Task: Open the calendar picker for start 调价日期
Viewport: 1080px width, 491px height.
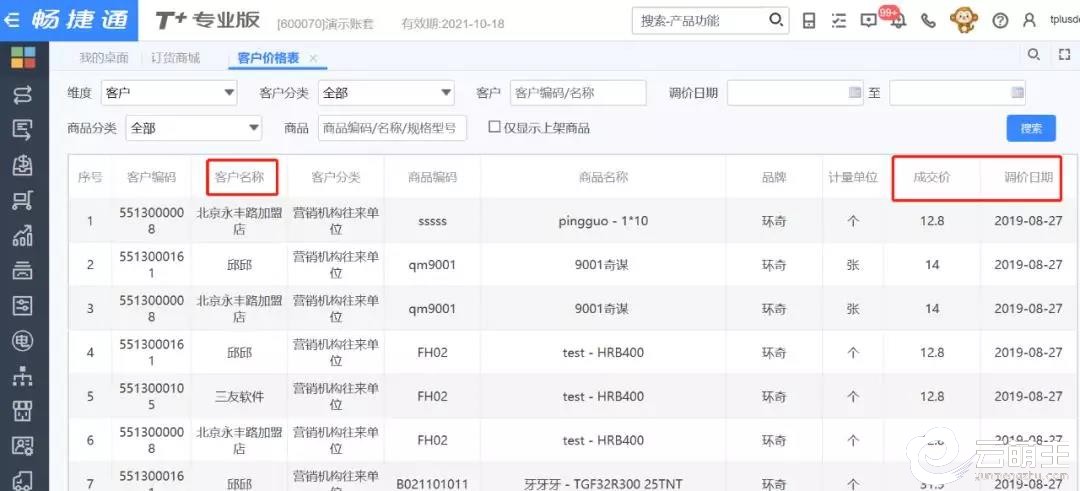Action: (854, 93)
